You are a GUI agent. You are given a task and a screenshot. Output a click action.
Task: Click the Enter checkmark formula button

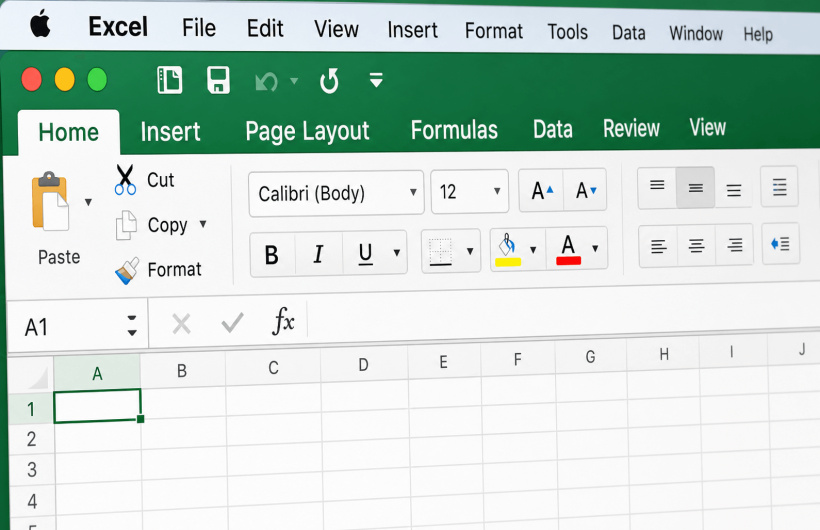coord(232,323)
